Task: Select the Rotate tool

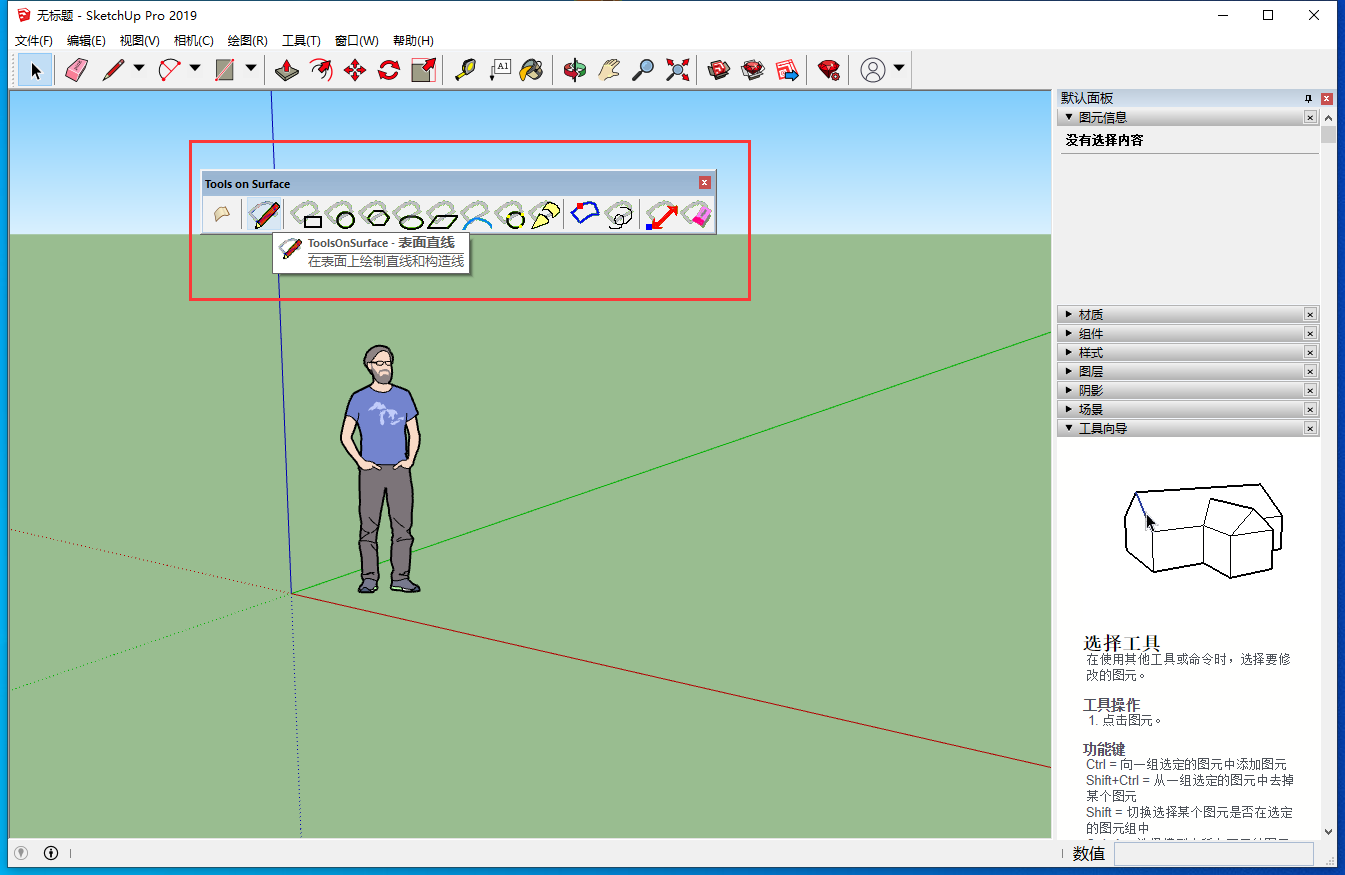Action: coord(389,70)
